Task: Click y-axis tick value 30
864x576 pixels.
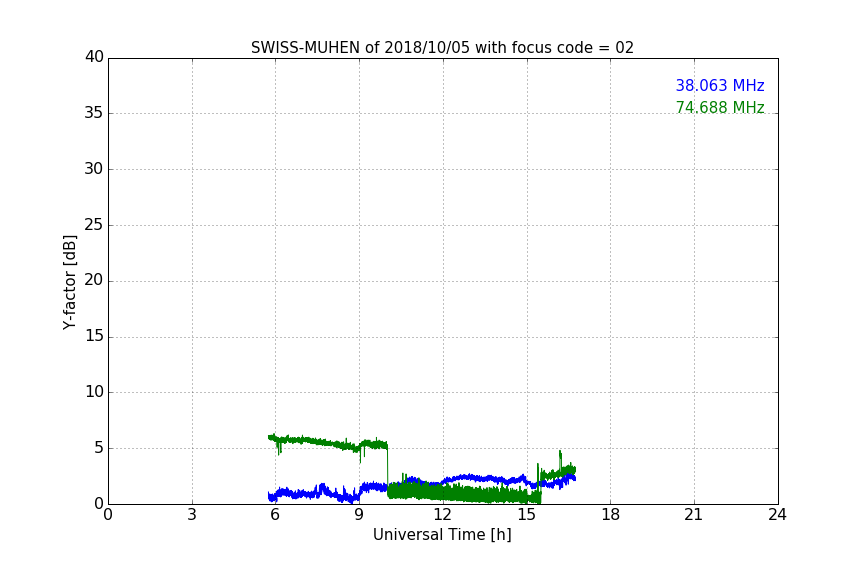Action: tap(94, 168)
